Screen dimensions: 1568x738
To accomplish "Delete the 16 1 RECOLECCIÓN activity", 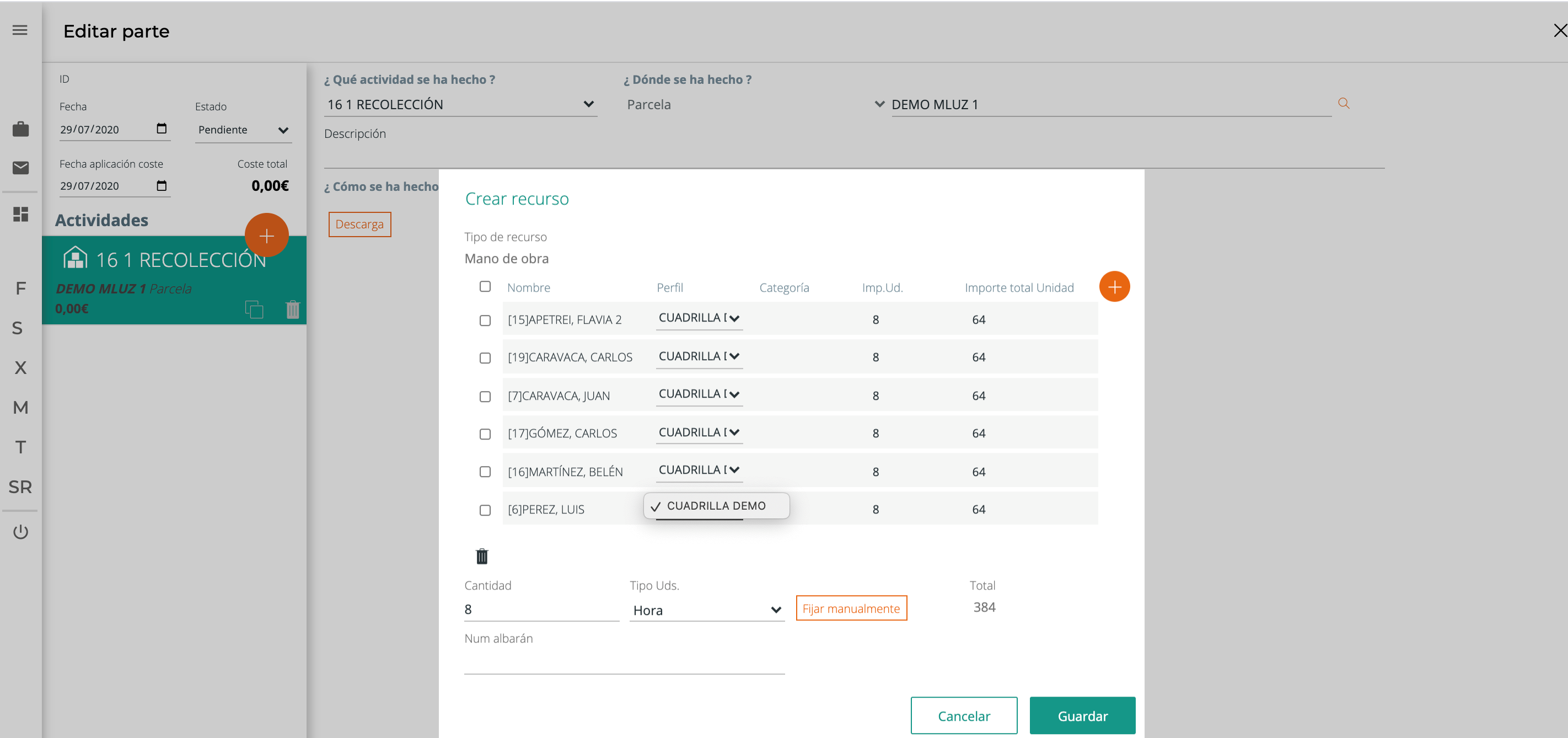I will point(293,309).
